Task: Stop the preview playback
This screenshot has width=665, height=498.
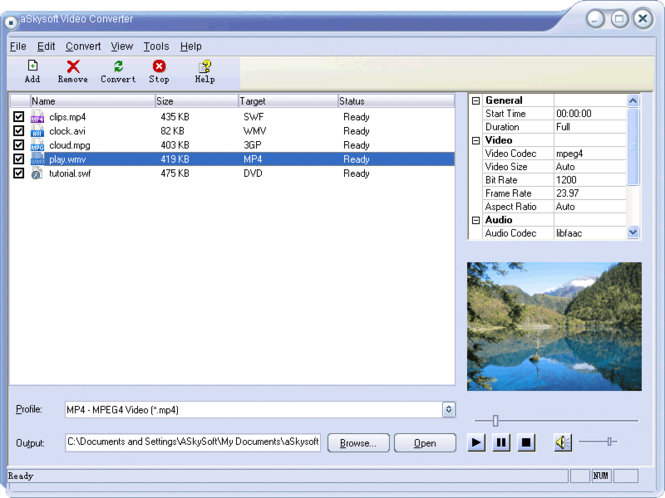Action: click(x=526, y=443)
